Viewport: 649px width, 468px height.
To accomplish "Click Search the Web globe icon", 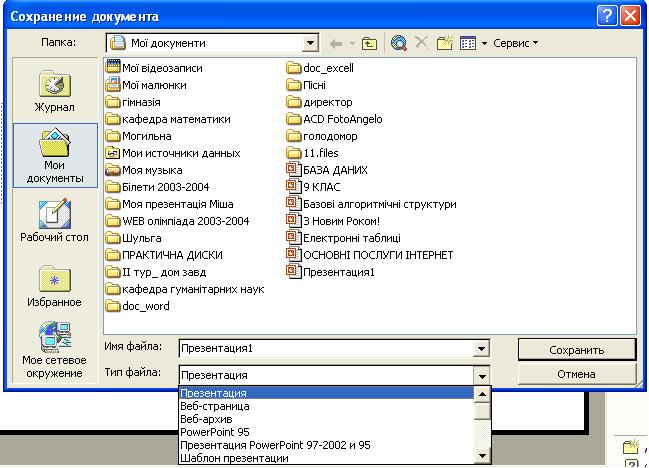I will pos(399,43).
